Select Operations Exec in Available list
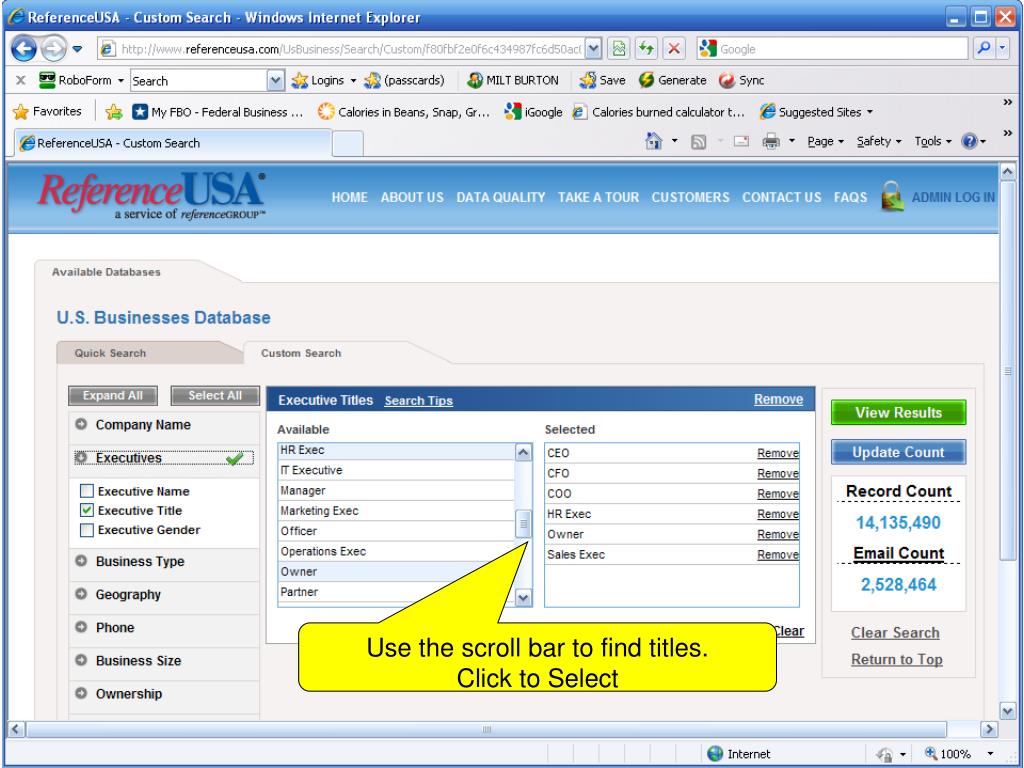This screenshot has width=1024, height=768. click(x=396, y=551)
